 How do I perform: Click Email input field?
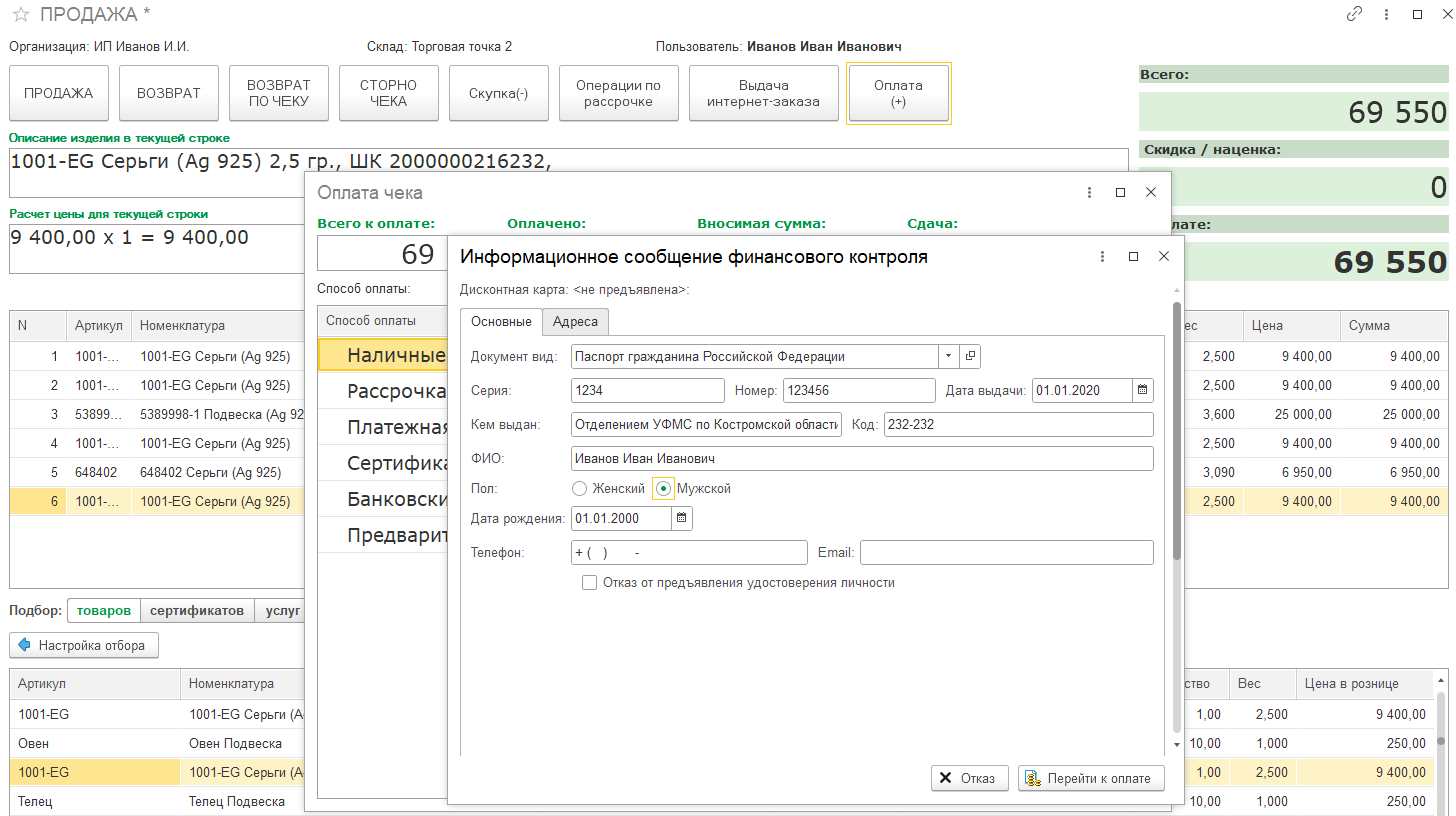tap(1007, 553)
